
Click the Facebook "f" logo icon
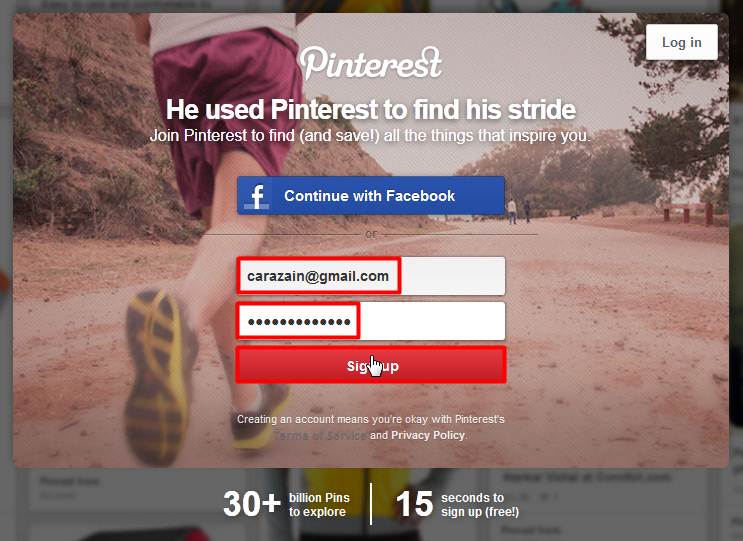click(256, 196)
